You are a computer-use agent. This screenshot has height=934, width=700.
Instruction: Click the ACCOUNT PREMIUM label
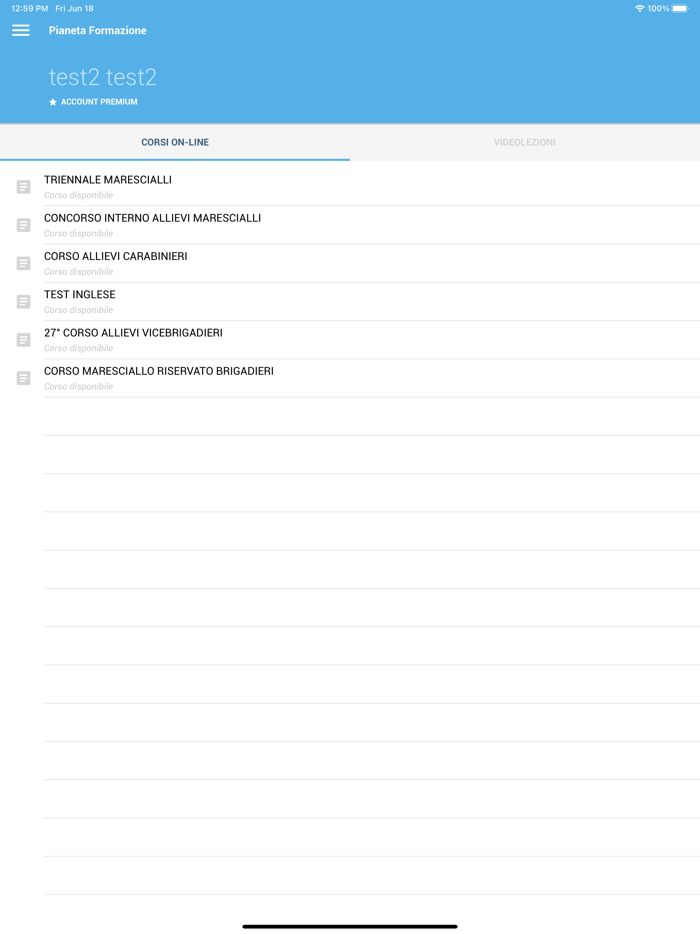[99, 102]
